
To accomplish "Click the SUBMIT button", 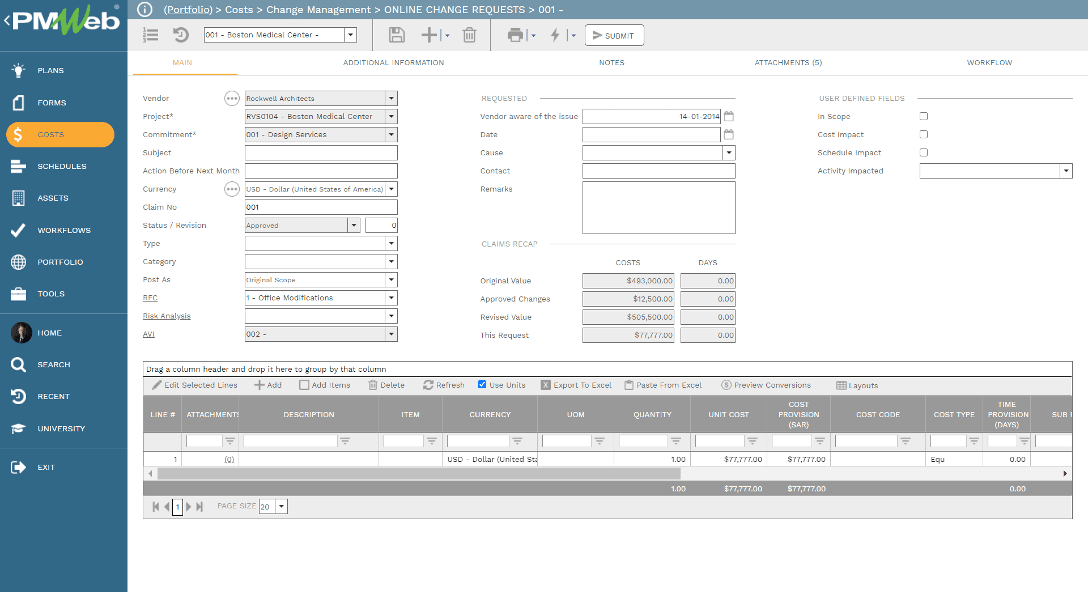I will click(613, 34).
